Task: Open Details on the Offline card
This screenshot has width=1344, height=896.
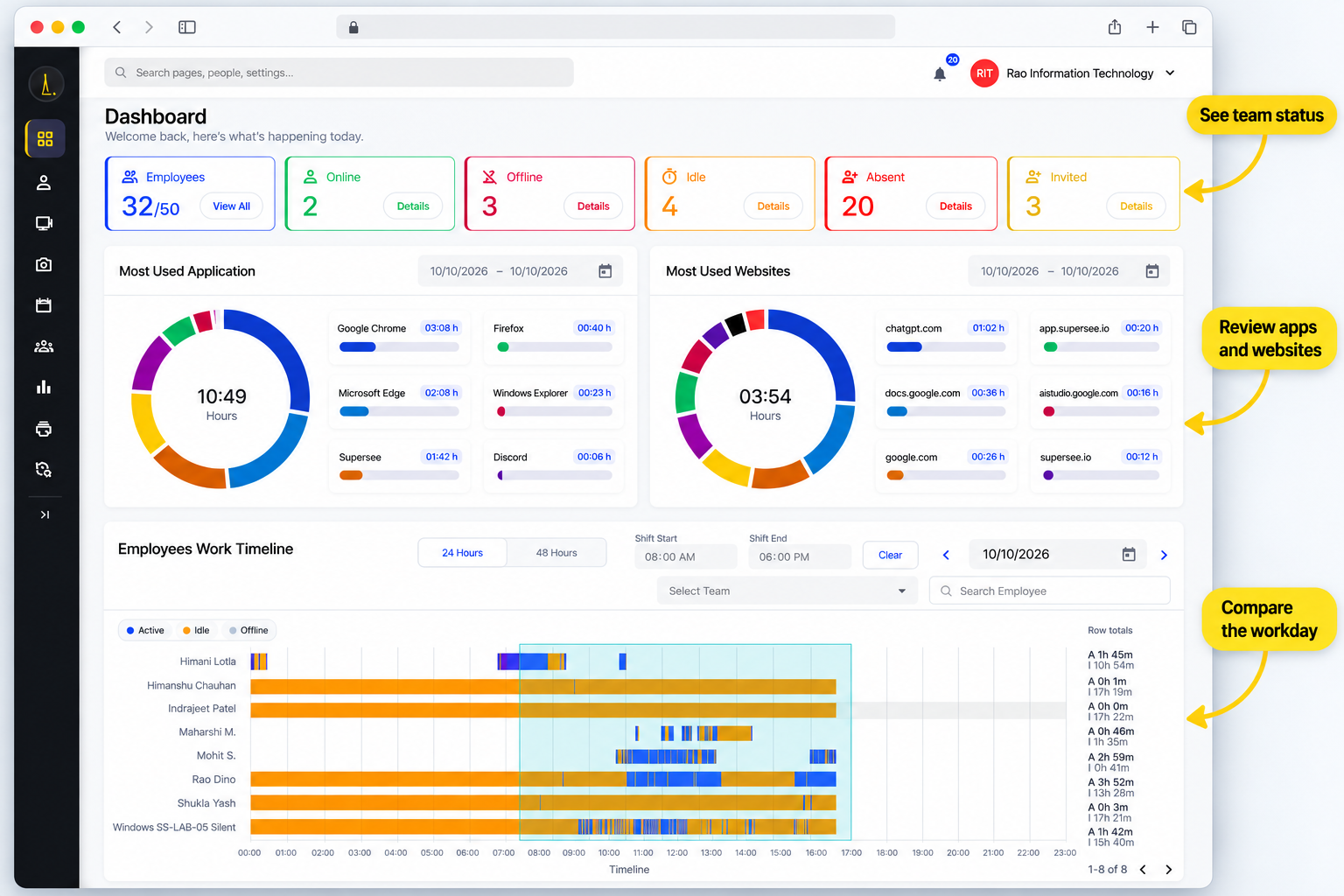Action: click(x=593, y=206)
